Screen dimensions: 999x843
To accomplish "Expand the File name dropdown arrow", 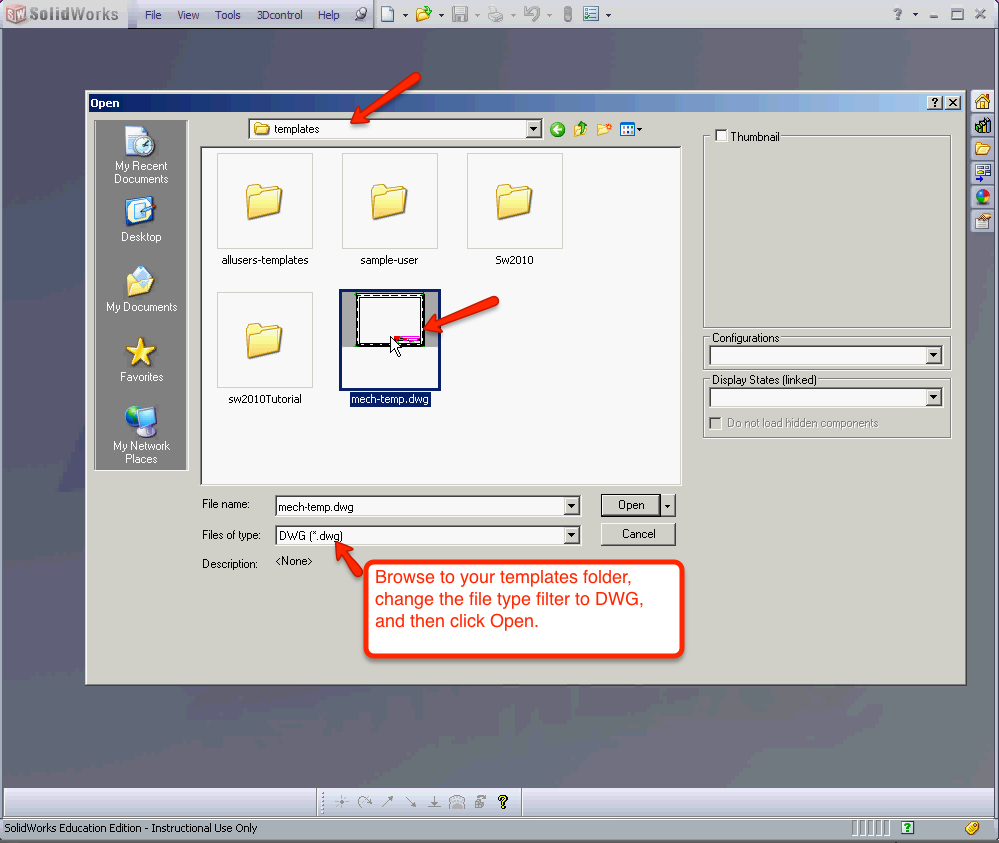I will pyautogui.click(x=571, y=506).
